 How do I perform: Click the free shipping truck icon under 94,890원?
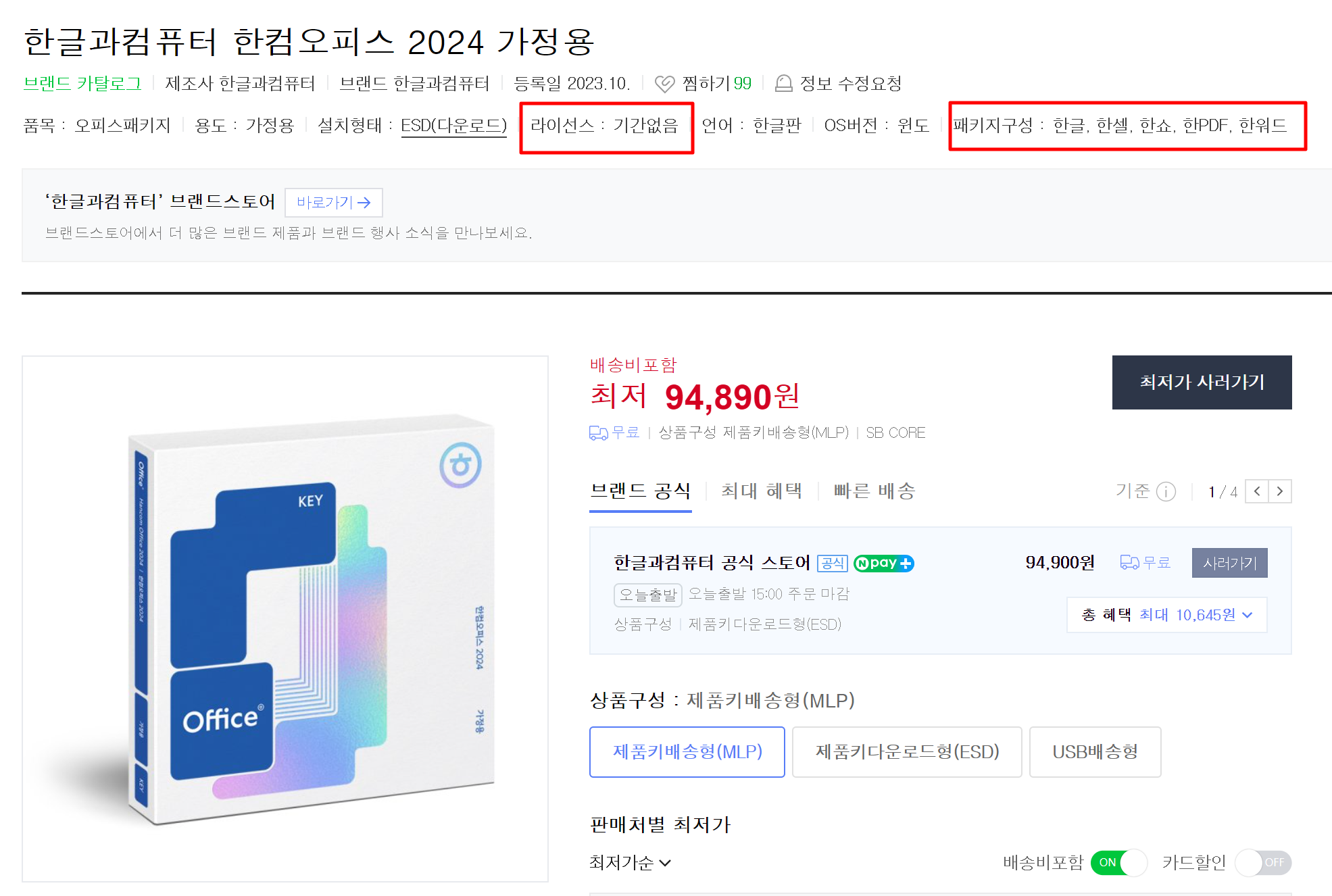click(597, 432)
